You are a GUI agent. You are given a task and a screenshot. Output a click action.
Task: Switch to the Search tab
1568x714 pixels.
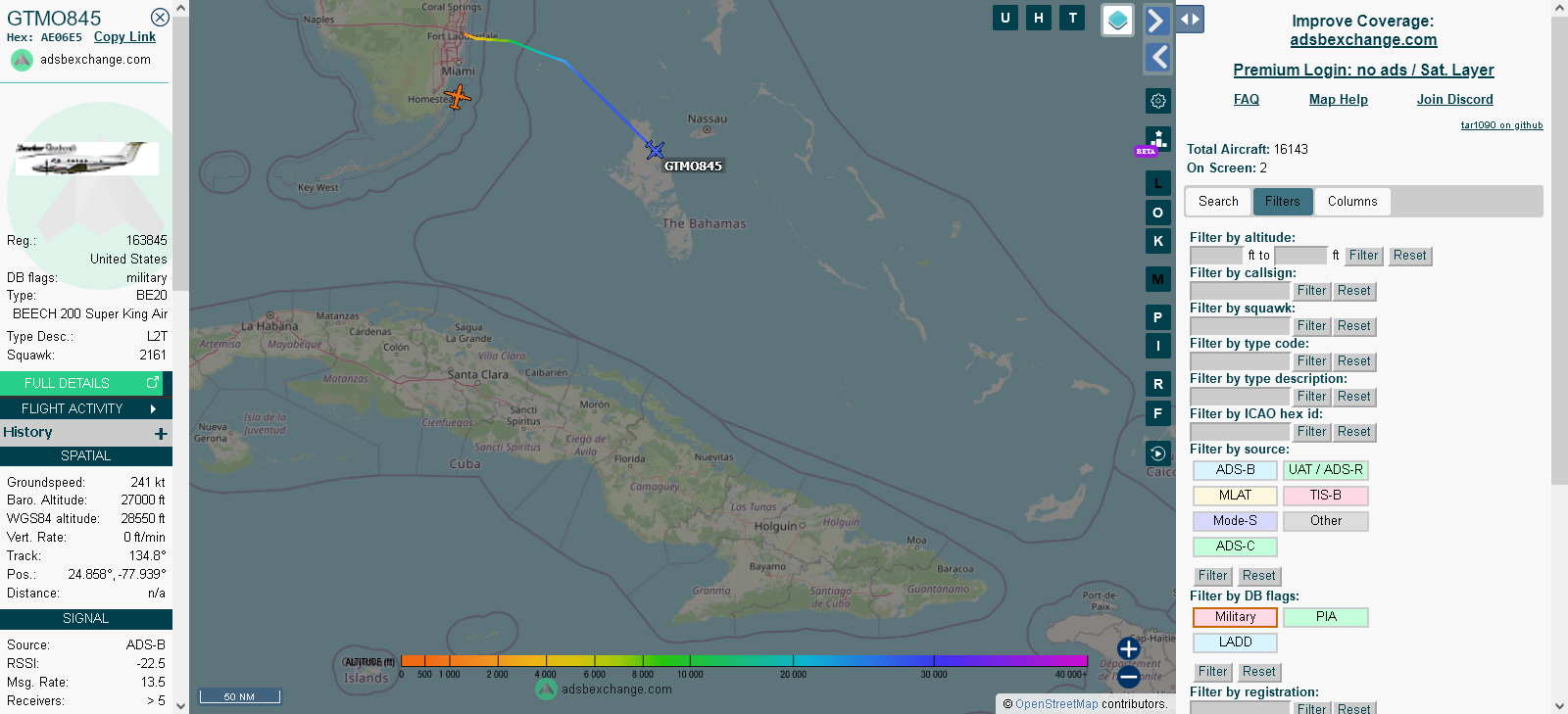click(1218, 202)
